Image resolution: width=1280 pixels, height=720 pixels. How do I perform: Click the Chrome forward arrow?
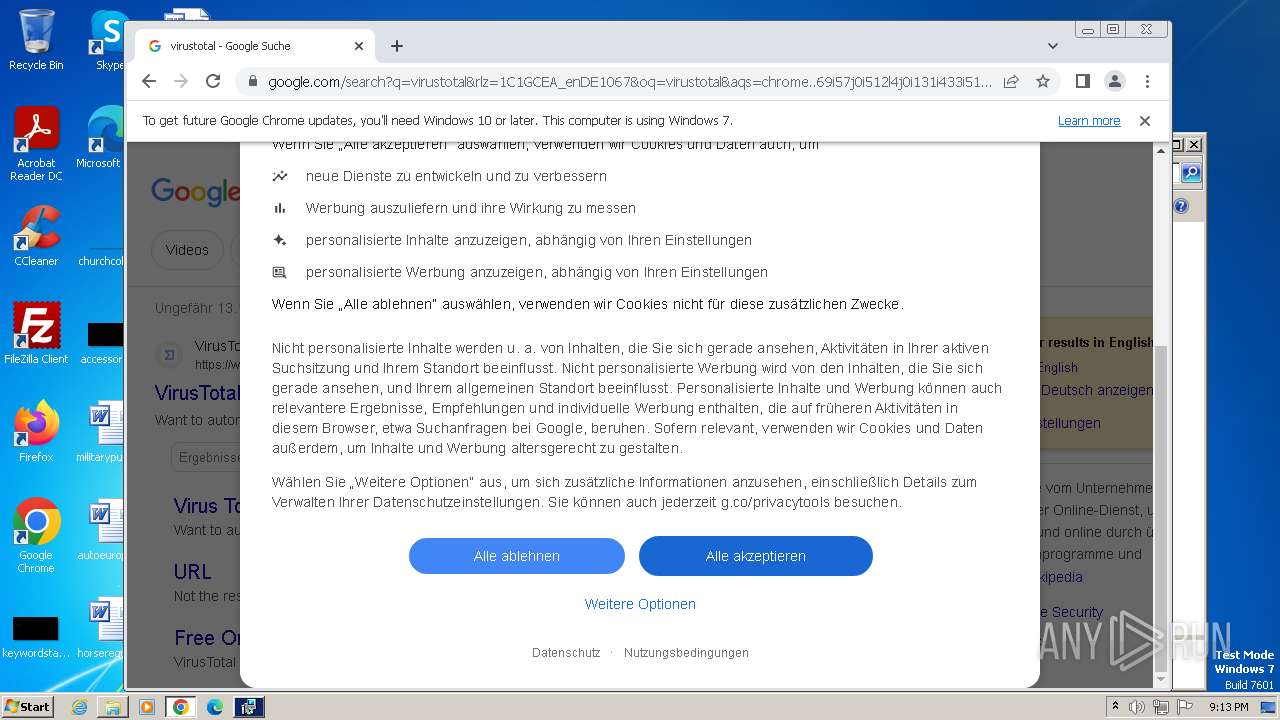point(181,81)
